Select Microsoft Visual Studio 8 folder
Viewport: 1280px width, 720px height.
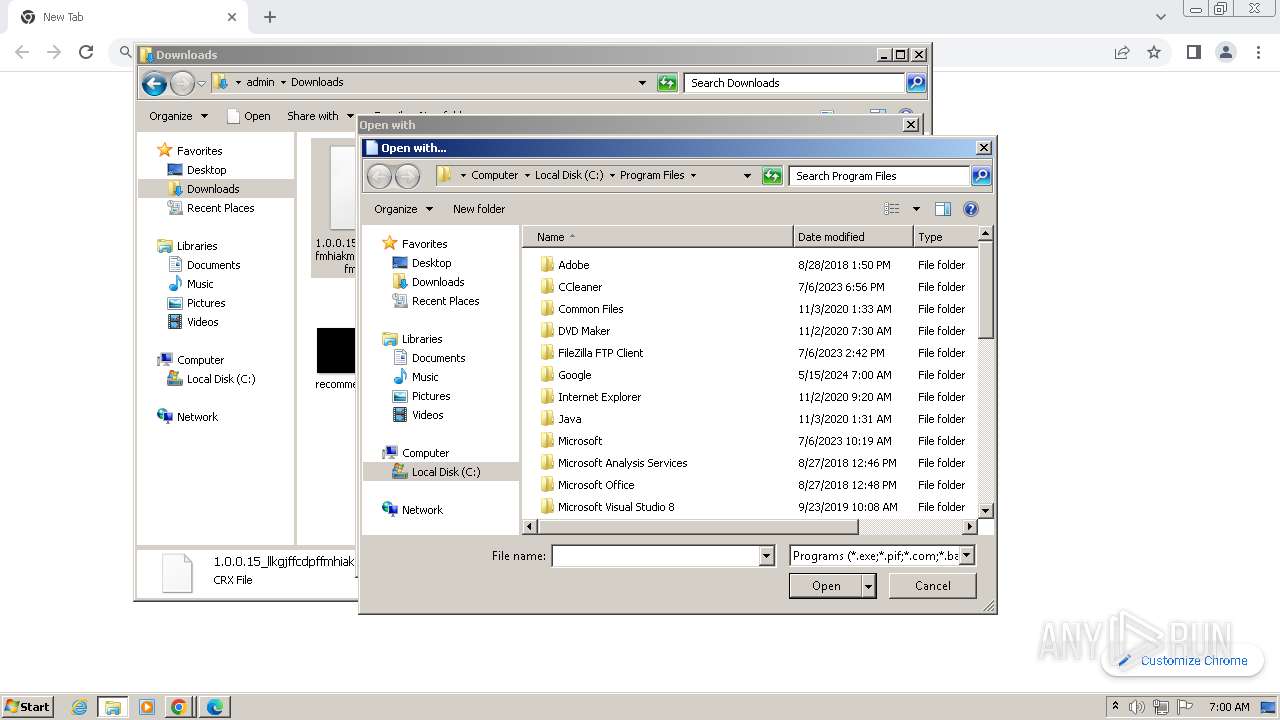616,507
